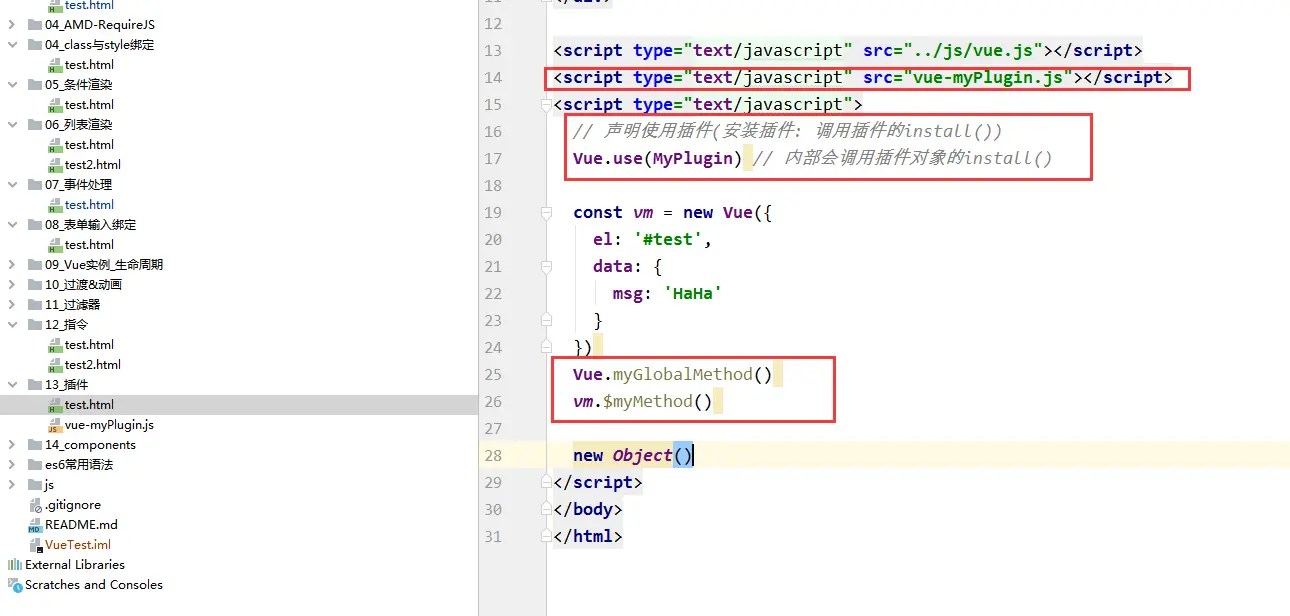
Task: Click the HTML file icon under 08_表单输入绑定
Action: 55,245
